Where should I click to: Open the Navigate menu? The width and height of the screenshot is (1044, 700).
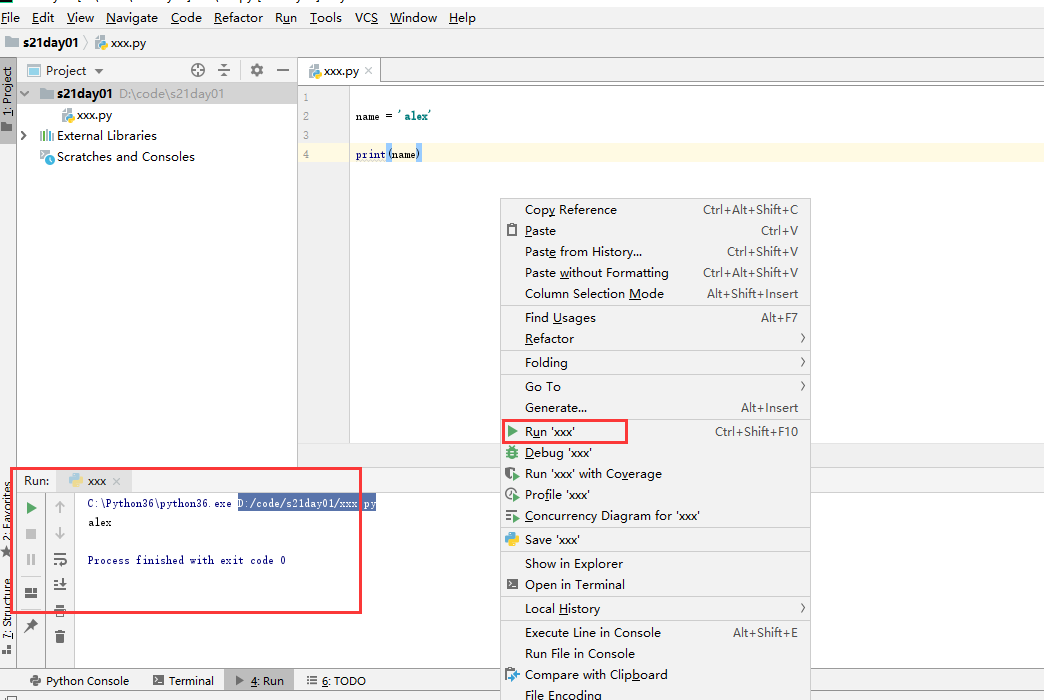click(132, 17)
